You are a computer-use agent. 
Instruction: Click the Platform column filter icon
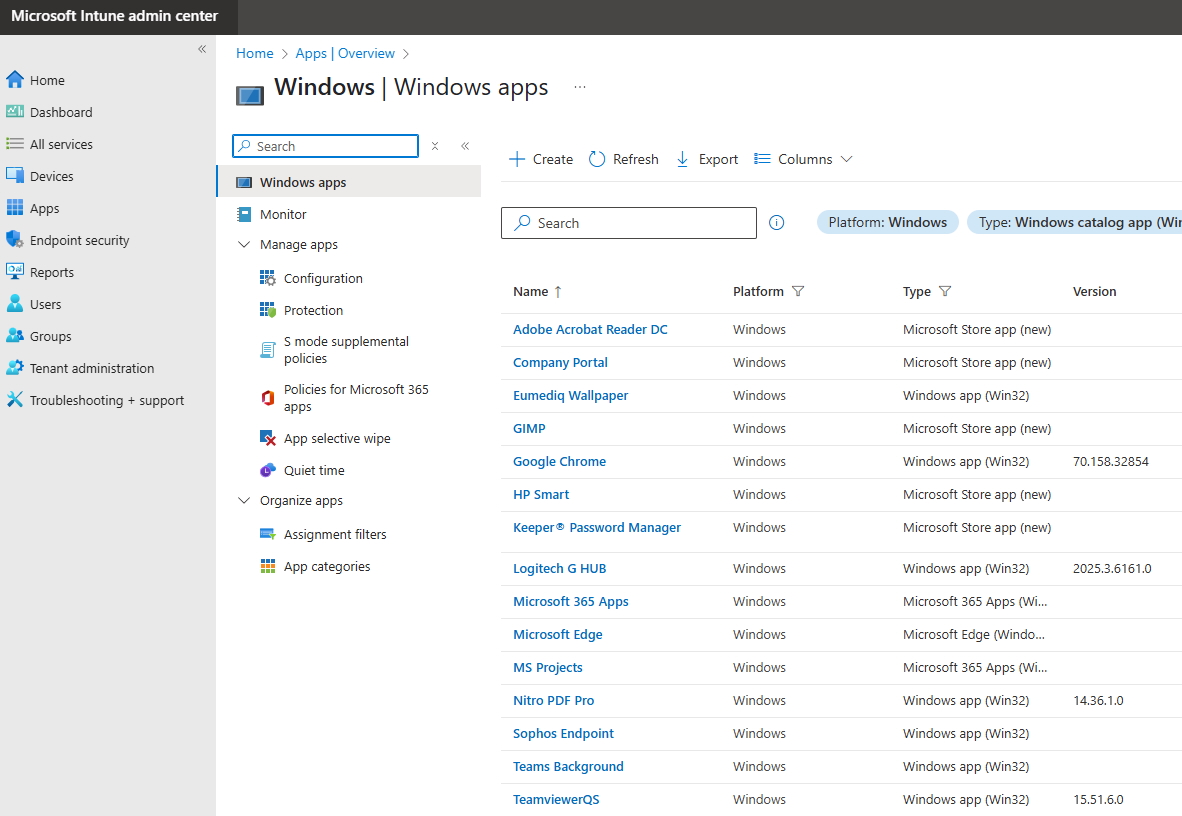pyautogui.click(x=798, y=291)
